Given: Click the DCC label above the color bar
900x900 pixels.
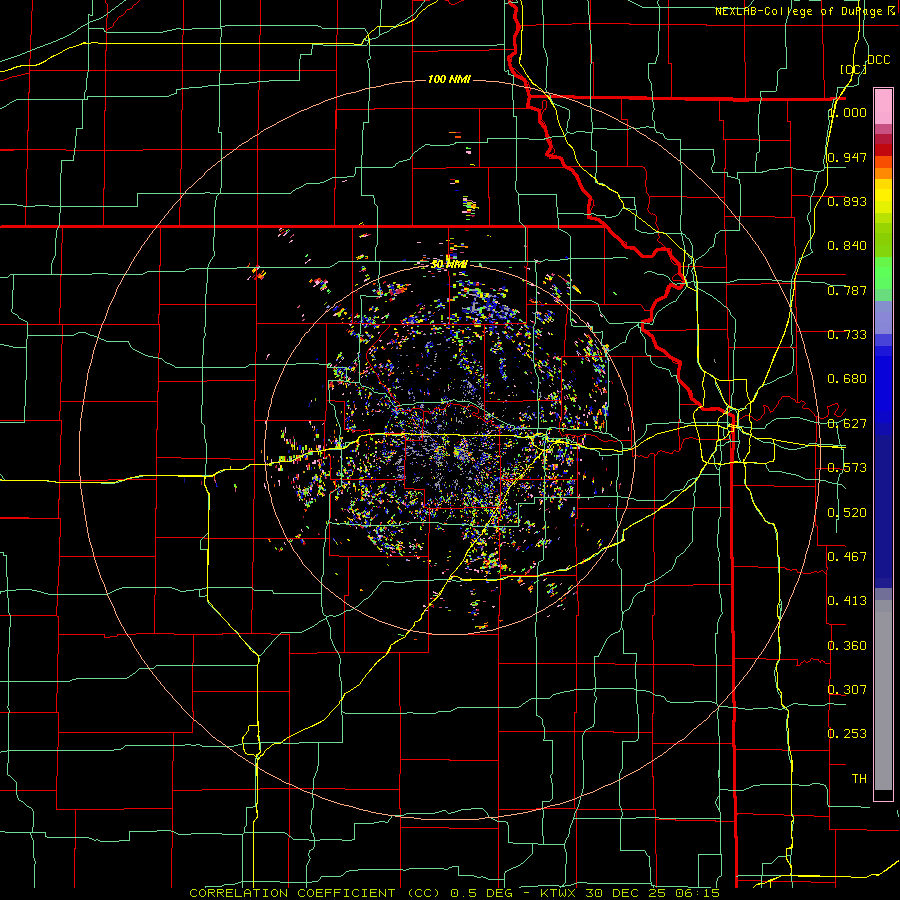Looking at the screenshot, I should tap(878, 60).
